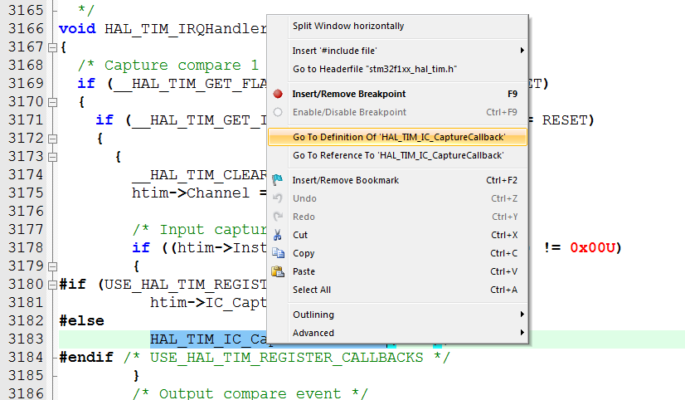Collapse the if block fold at line 3170
This screenshot has width=685, height=400.
coord(51,102)
